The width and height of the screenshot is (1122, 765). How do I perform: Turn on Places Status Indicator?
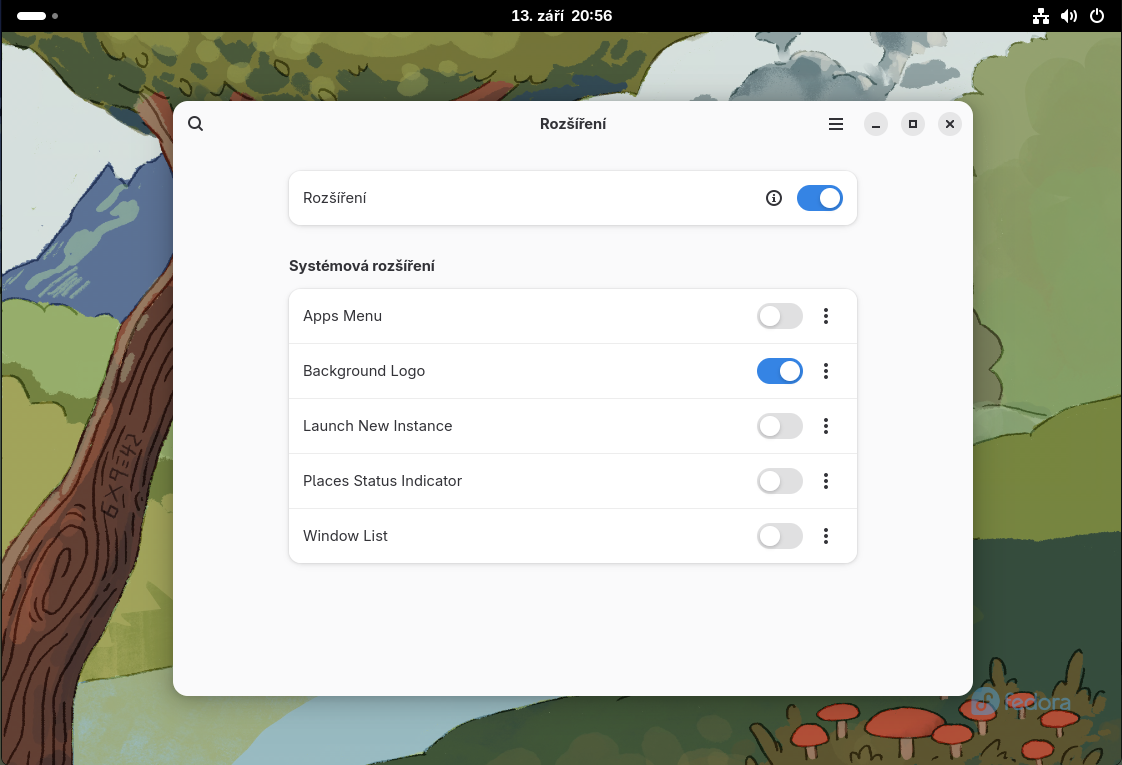pyautogui.click(x=780, y=481)
